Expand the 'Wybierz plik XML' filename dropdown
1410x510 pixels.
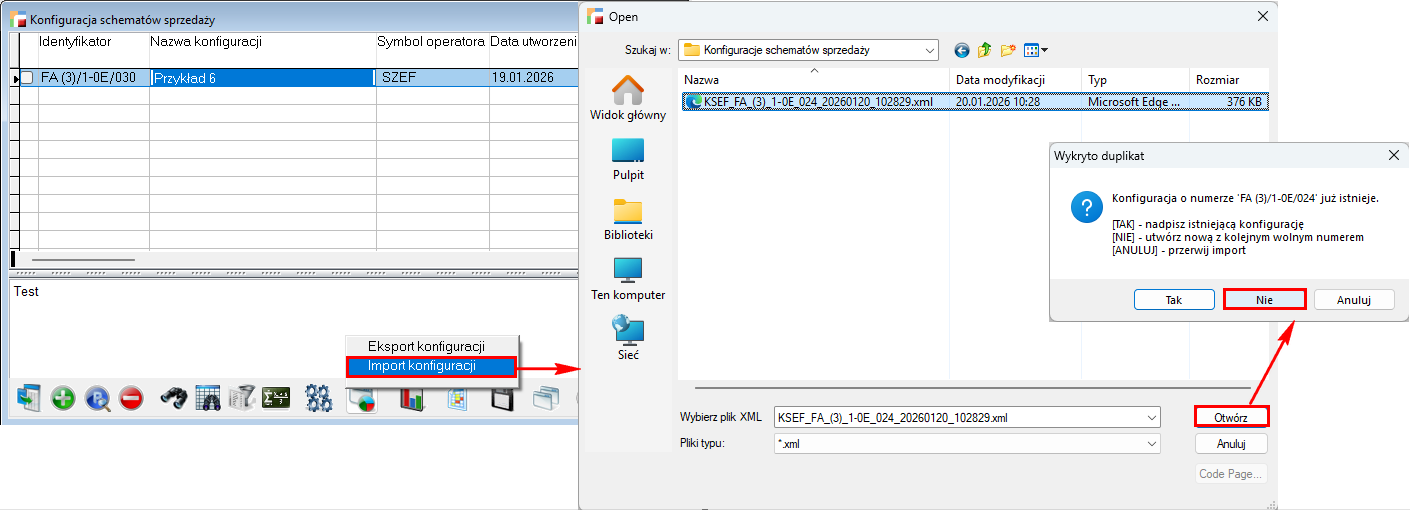1150,417
